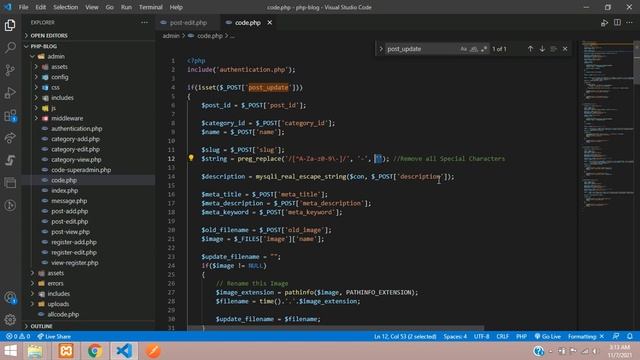
Task: Open the File menu
Action: [x=24, y=7]
